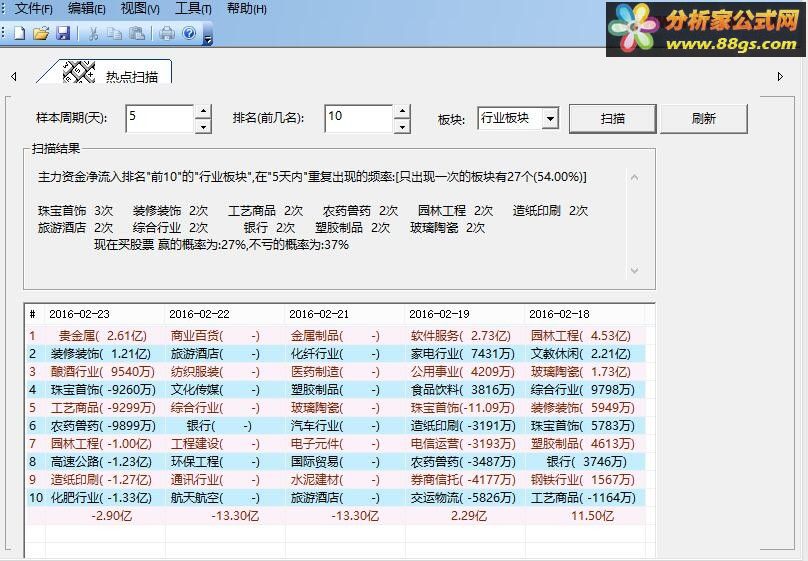The image size is (808, 561).
Task: Click the scan results scroll up arrow
Action: pos(634,177)
